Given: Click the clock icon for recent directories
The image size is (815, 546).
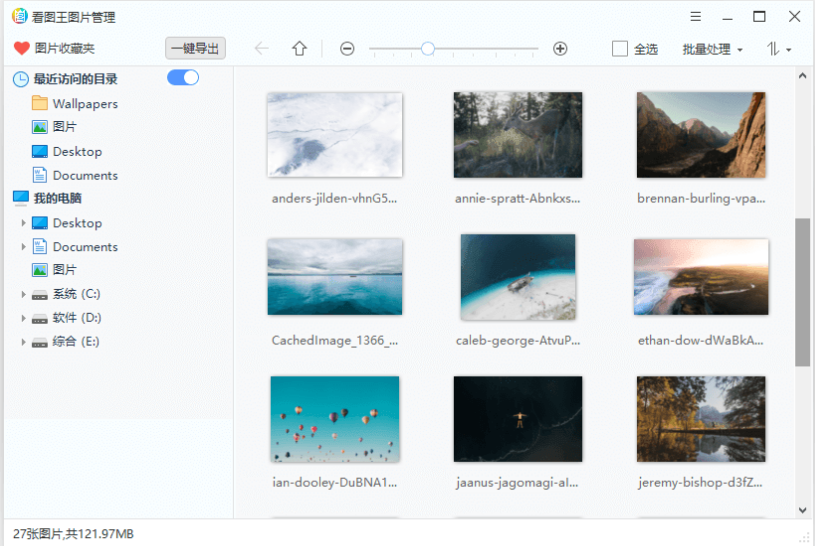Looking at the screenshot, I should click(21, 79).
